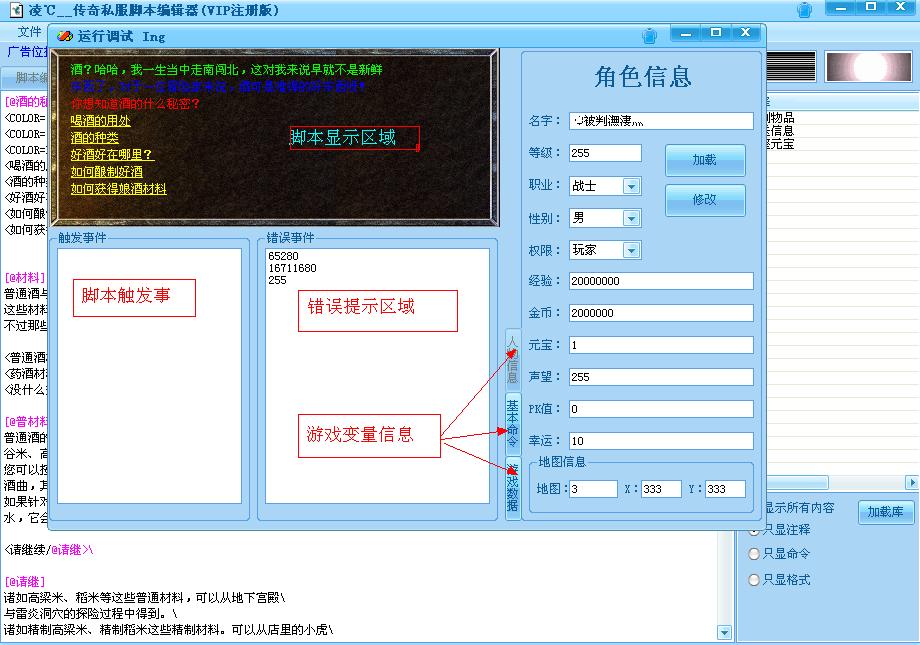The height and width of the screenshot is (645, 920).
Task: Switch to the 游戏数据 vertical tab
Action: (x=512, y=487)
